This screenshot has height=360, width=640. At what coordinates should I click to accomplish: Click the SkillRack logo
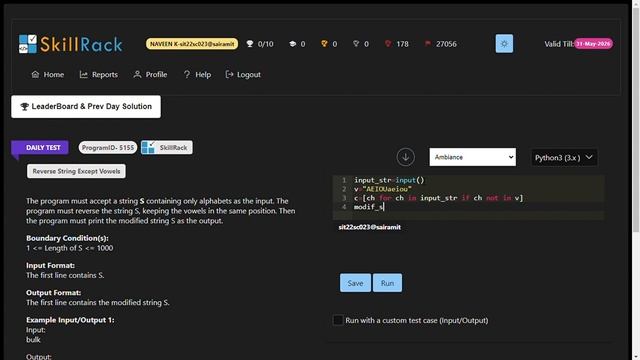point(70,44)
